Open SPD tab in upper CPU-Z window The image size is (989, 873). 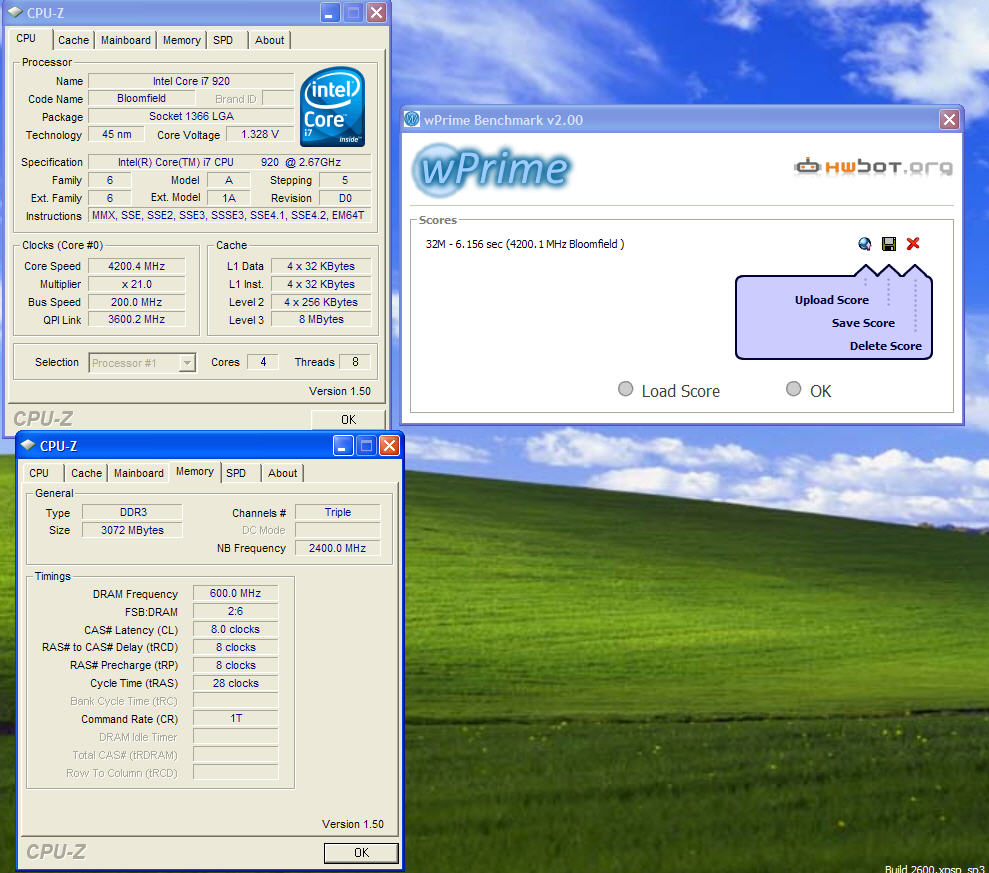[x=223, y=40]
